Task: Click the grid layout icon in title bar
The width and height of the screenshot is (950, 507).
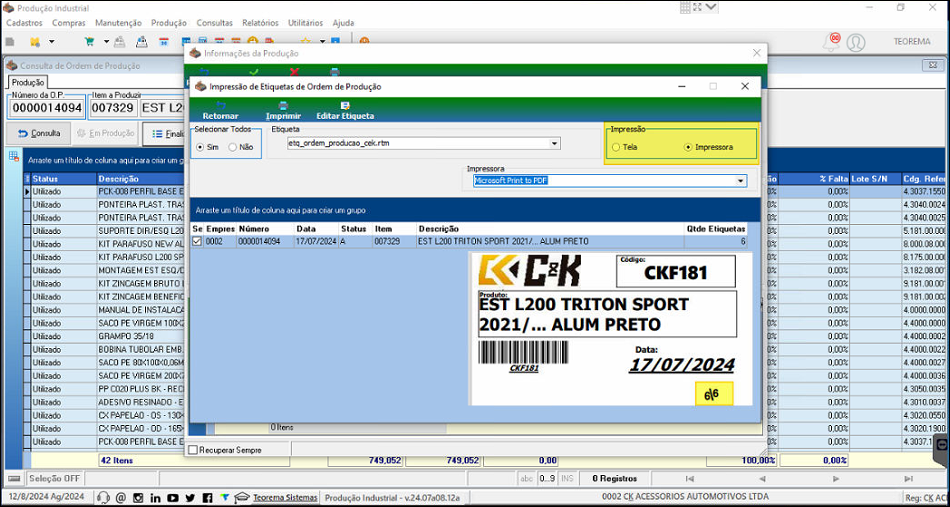Action: (x=685, y=7)
